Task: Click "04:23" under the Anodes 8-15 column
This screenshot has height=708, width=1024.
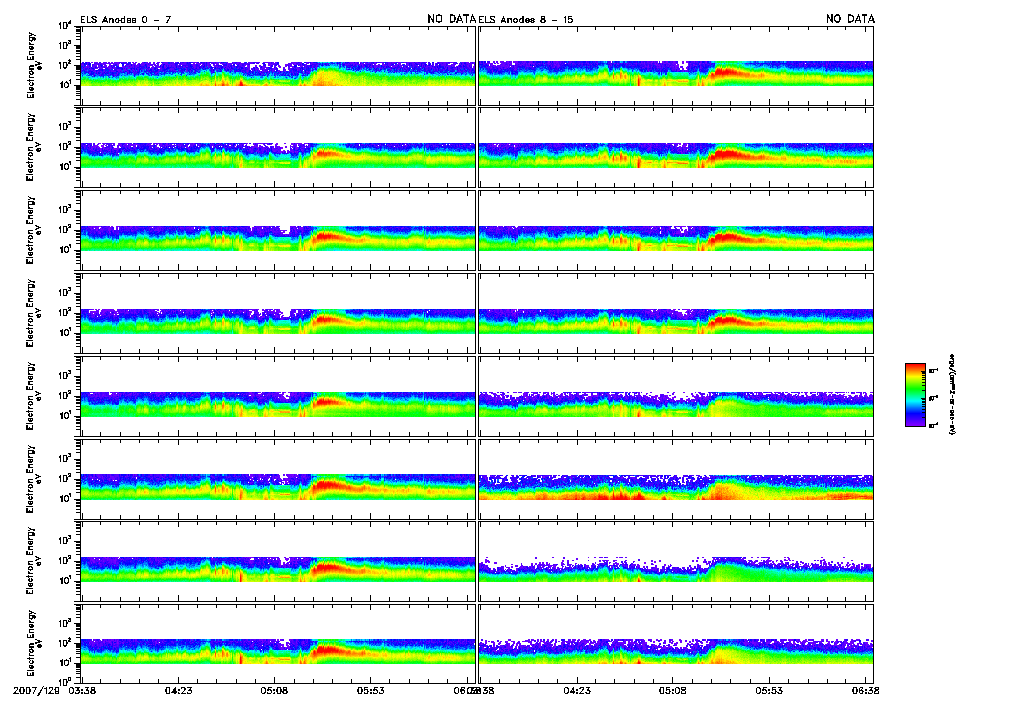Action: (x=577, y=690)
